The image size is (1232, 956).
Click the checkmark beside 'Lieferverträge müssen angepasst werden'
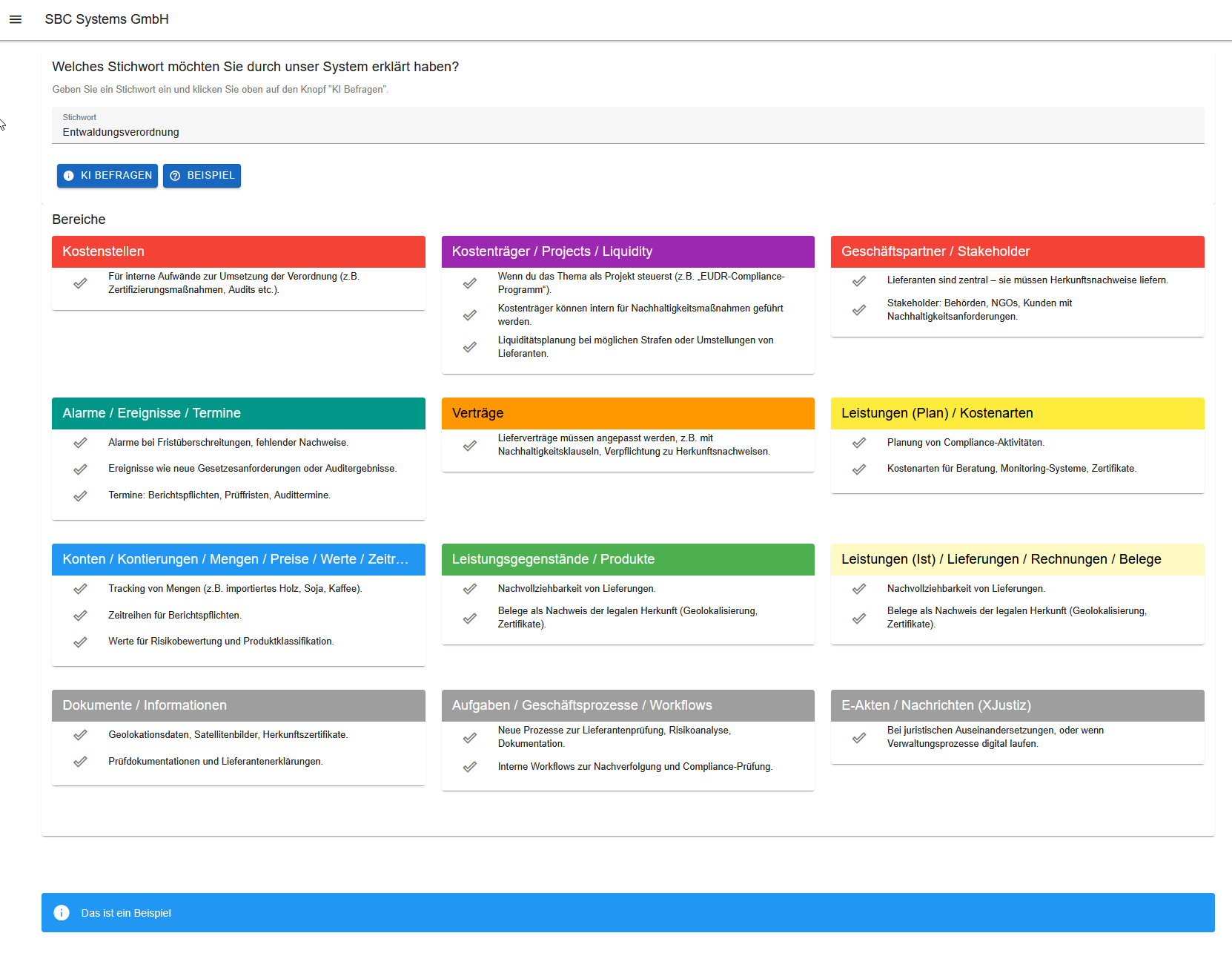470,446
